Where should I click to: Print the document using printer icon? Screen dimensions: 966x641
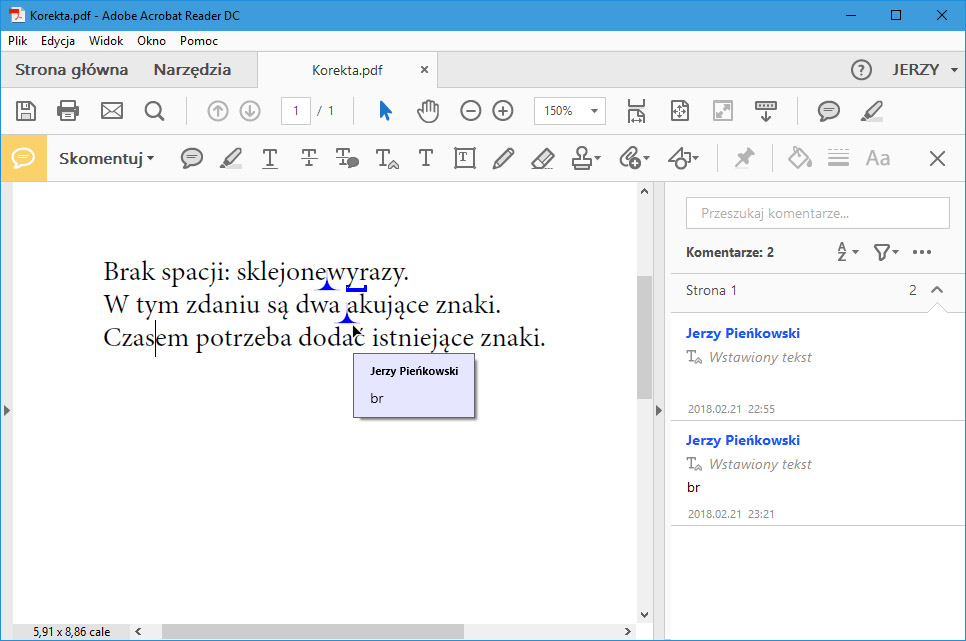[68, 111]
